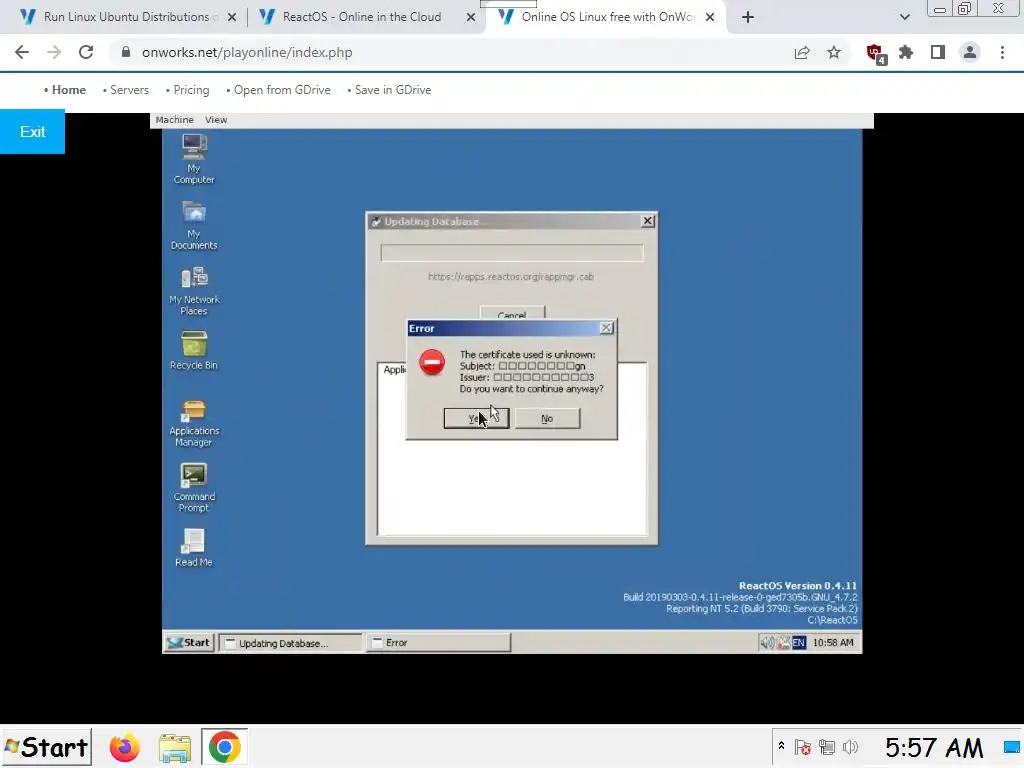
Task: Select Error taskbar item in ReactOS
Action: click(438, 643)
